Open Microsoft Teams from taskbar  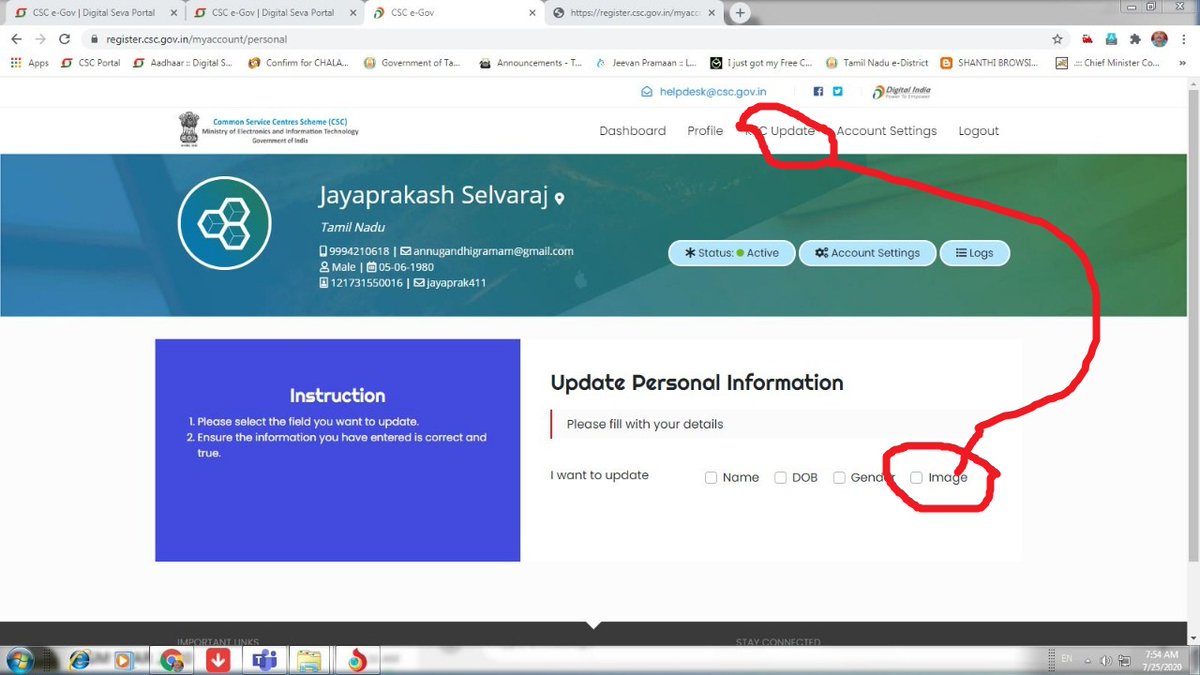265,660
